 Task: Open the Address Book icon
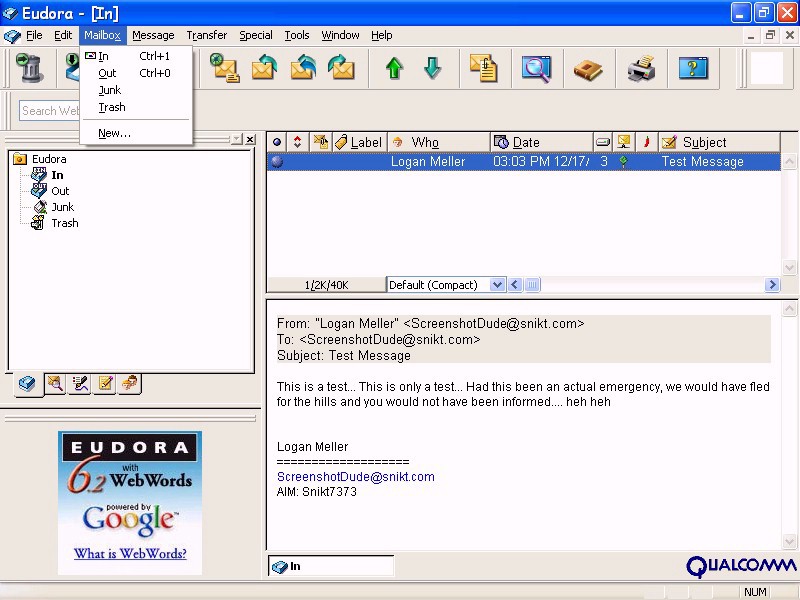(x=588, y=69)
